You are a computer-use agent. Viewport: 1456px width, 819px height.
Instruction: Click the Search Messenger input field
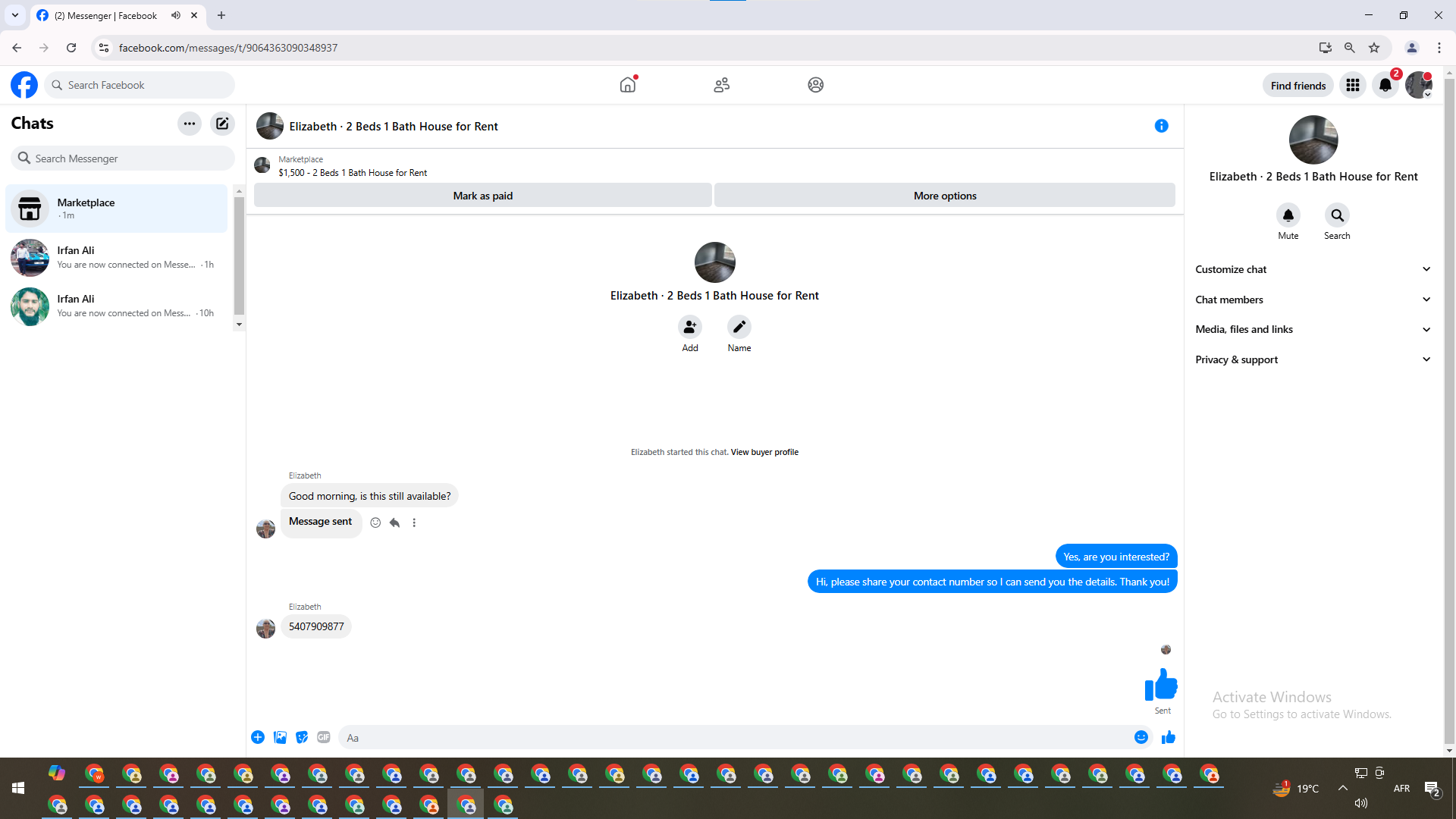click(129, 158)
